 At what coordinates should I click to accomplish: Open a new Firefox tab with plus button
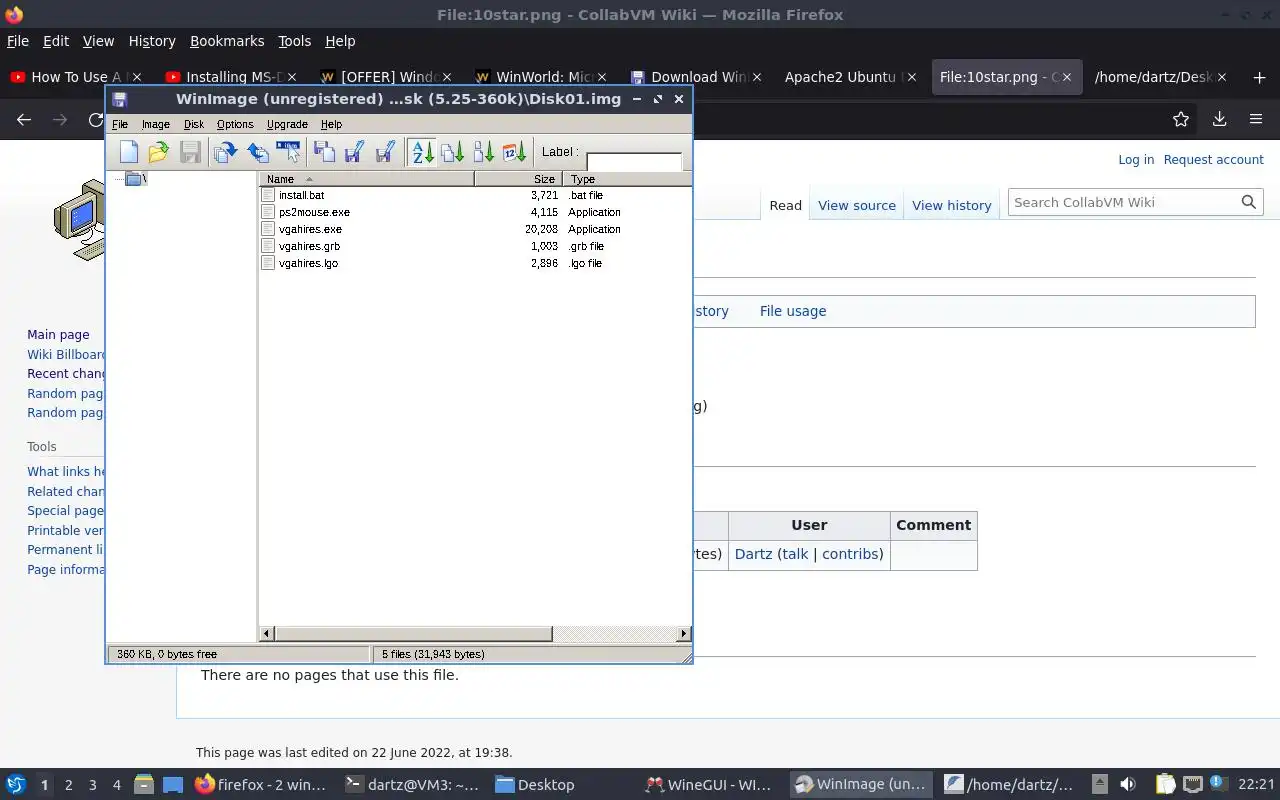[x=1258, y=77]
